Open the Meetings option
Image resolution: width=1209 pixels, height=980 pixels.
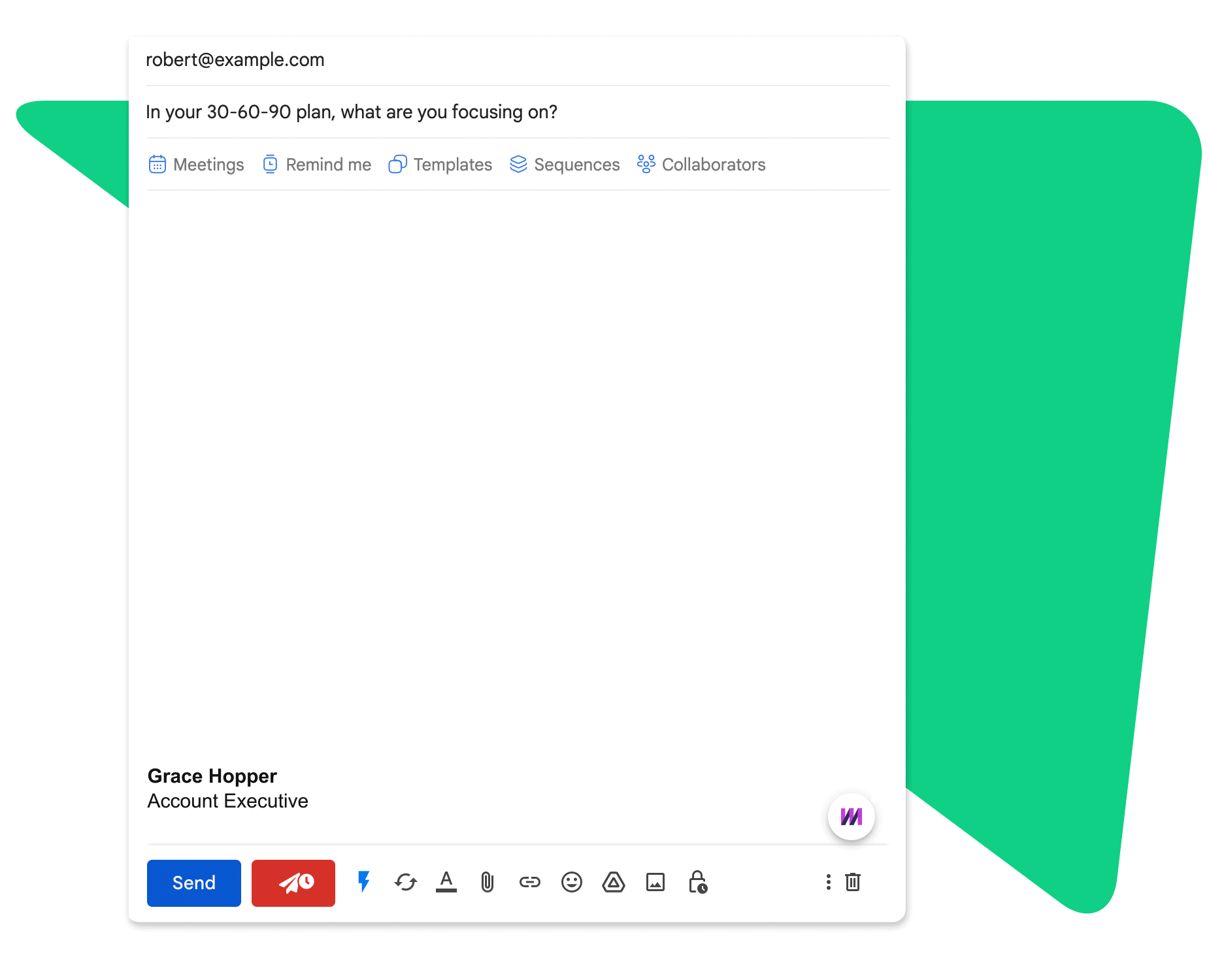tap(196, 165)
